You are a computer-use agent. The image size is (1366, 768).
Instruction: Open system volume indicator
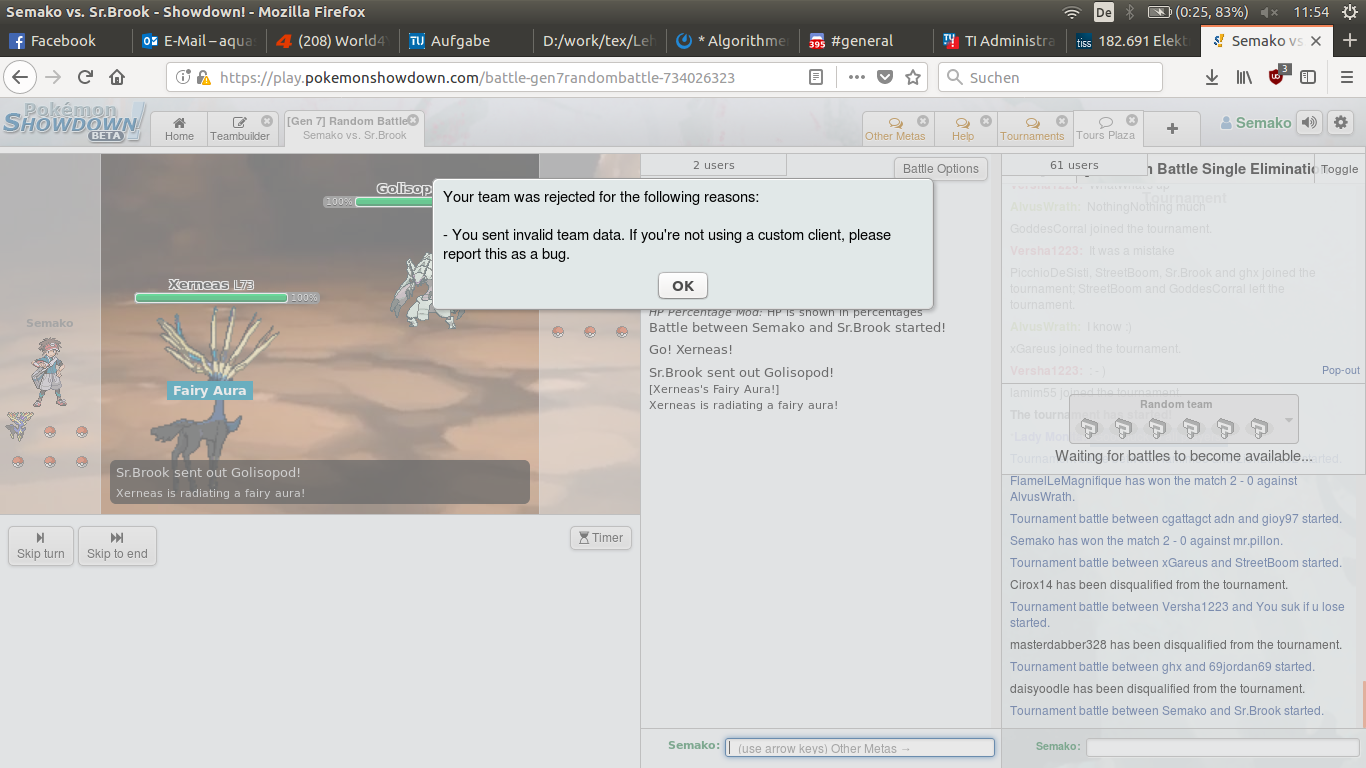pos(1269,12)
